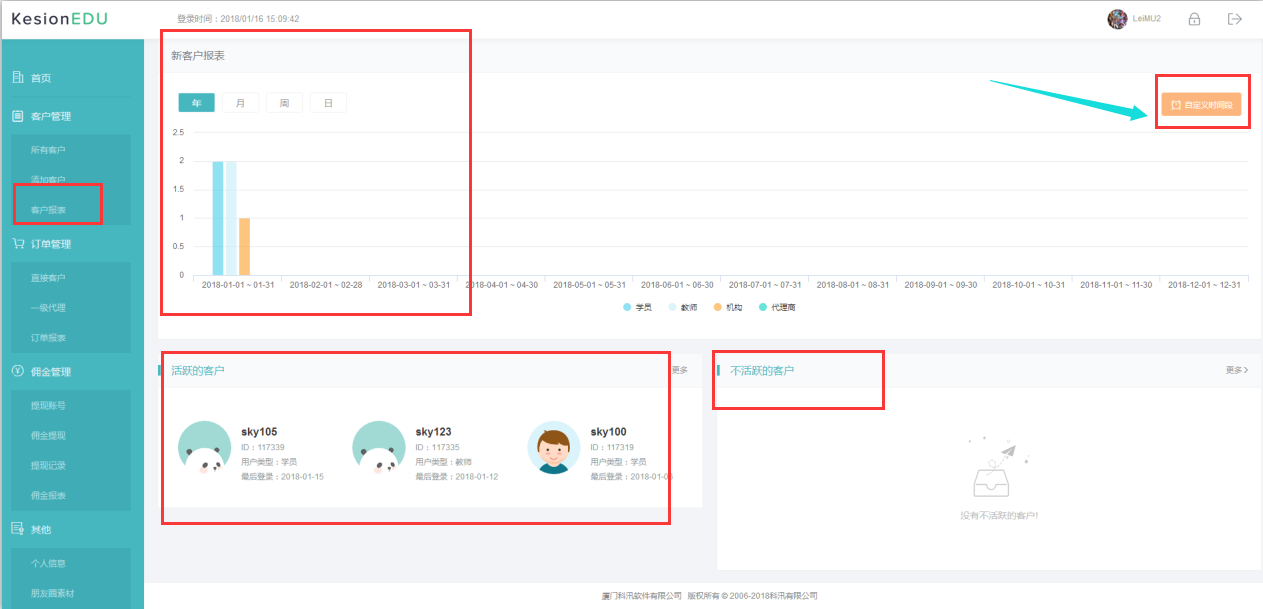Click 最后登录：2018-01-15 text
Image resolution: width=1263 pixels, height=609 pixels.
click(282, 477)
